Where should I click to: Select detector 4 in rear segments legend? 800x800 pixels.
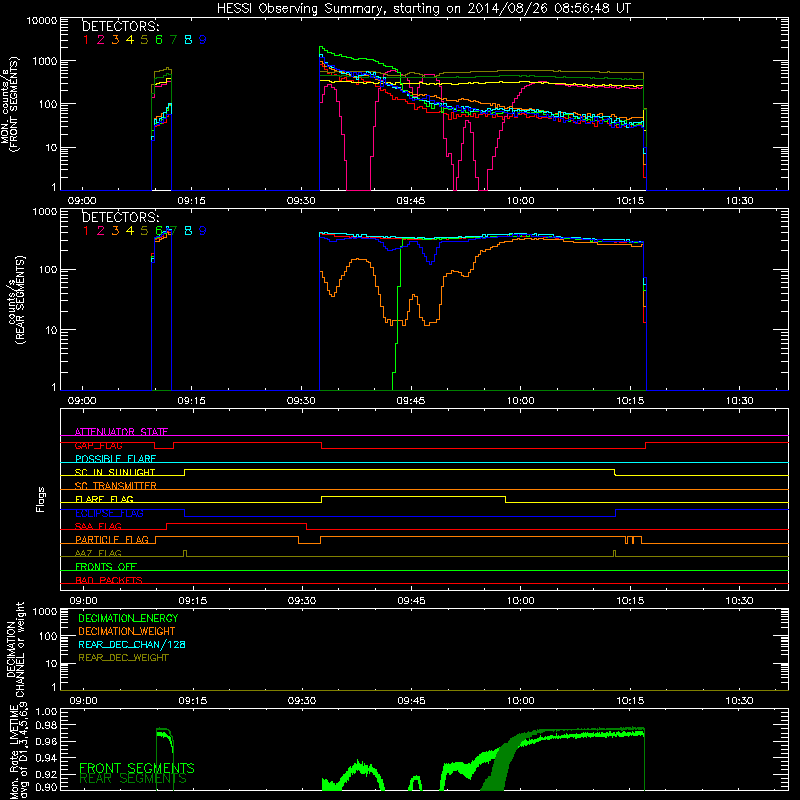coord(130,231)
